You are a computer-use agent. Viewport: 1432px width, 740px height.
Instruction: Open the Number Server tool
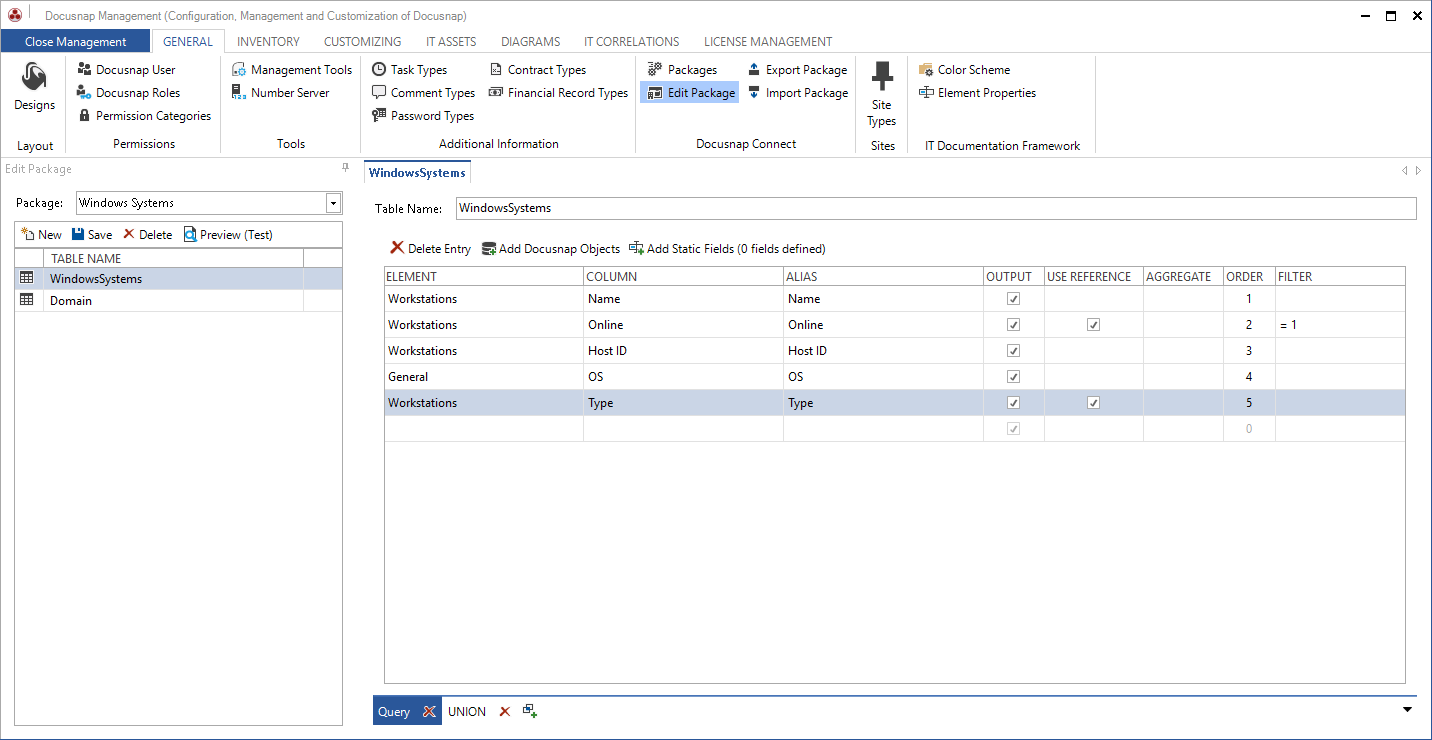tap(281, 93)
